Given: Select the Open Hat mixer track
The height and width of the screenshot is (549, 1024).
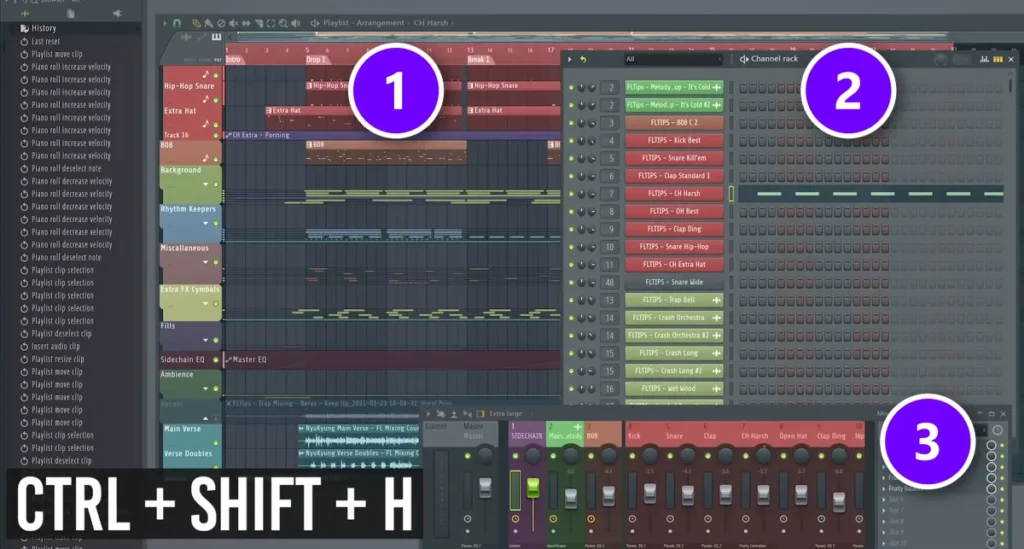Looking at the screenshot, I should point(793,434).
